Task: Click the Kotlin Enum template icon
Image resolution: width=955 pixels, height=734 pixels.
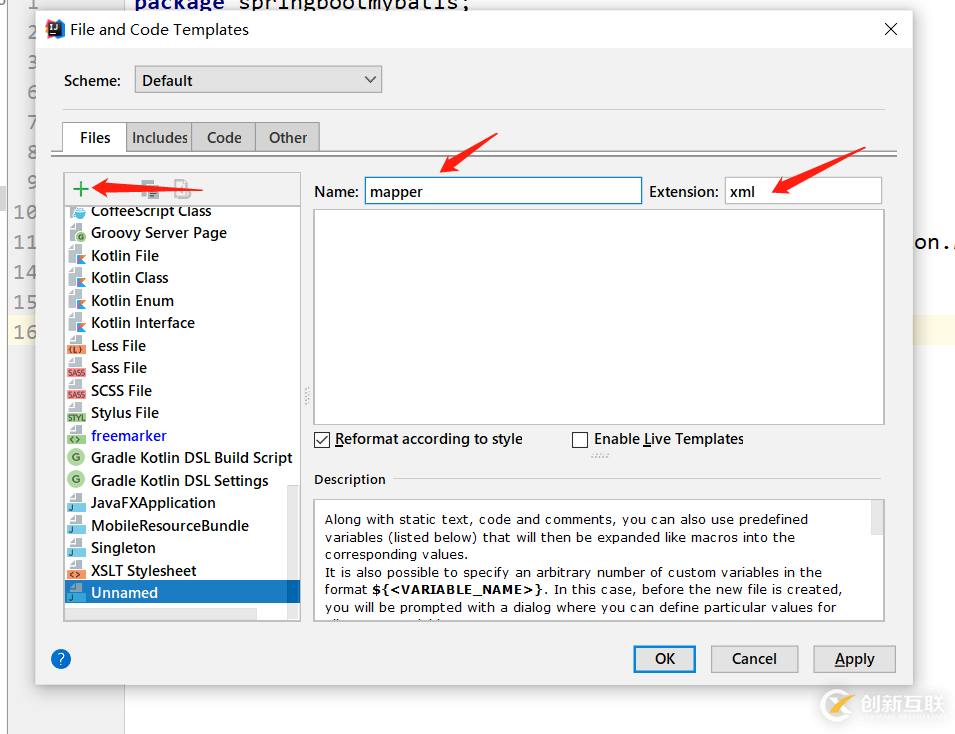Action: click(77, 301)
